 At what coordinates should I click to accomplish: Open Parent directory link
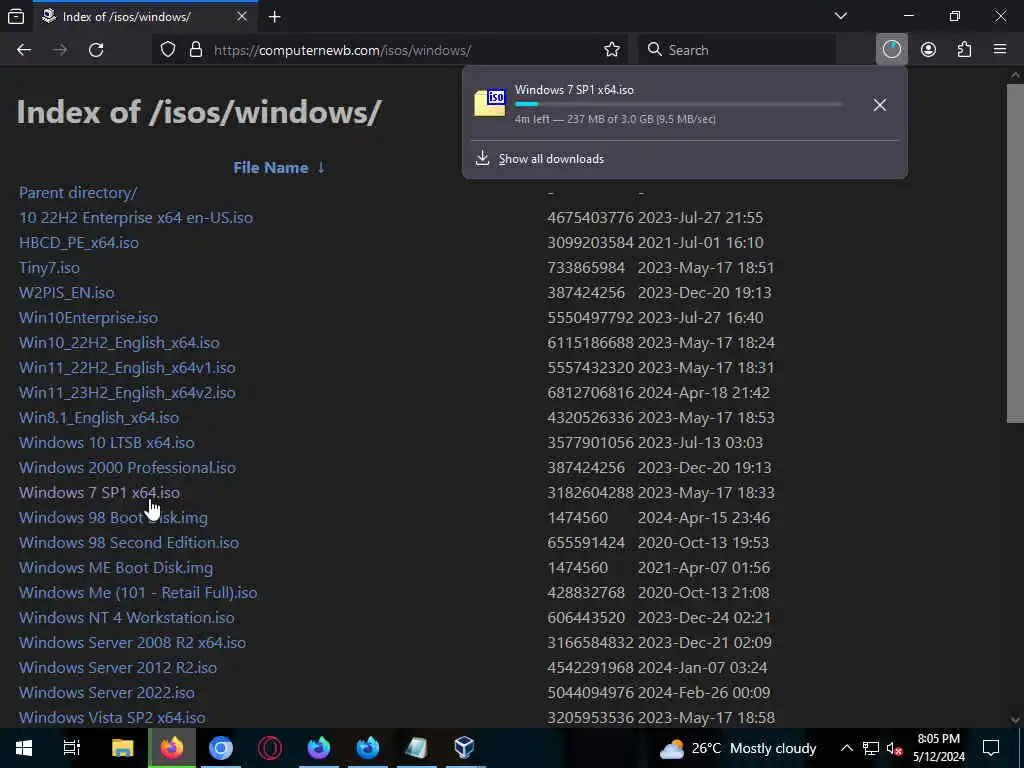pyautogui.click(x=78, y=193)
